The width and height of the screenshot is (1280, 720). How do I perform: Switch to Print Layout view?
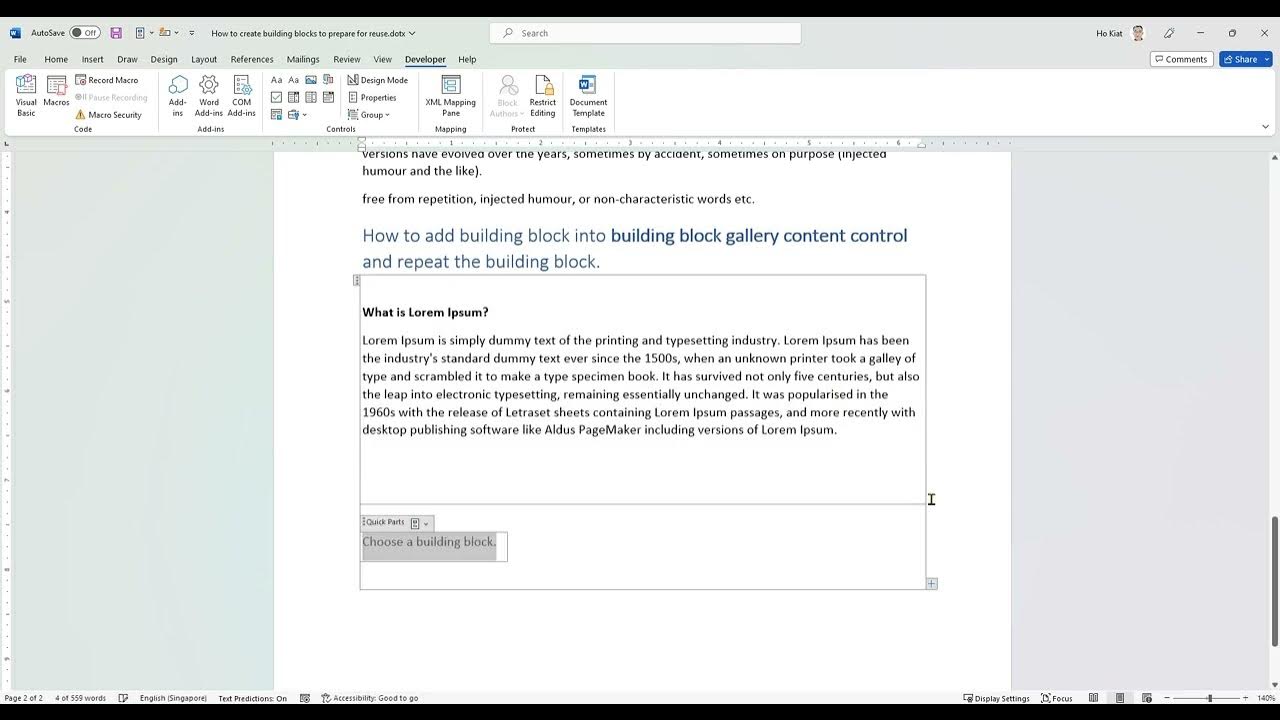tap(1120, 698)
